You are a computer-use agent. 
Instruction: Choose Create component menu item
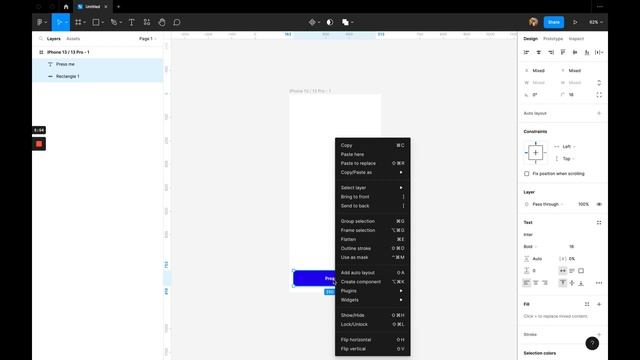372,282
